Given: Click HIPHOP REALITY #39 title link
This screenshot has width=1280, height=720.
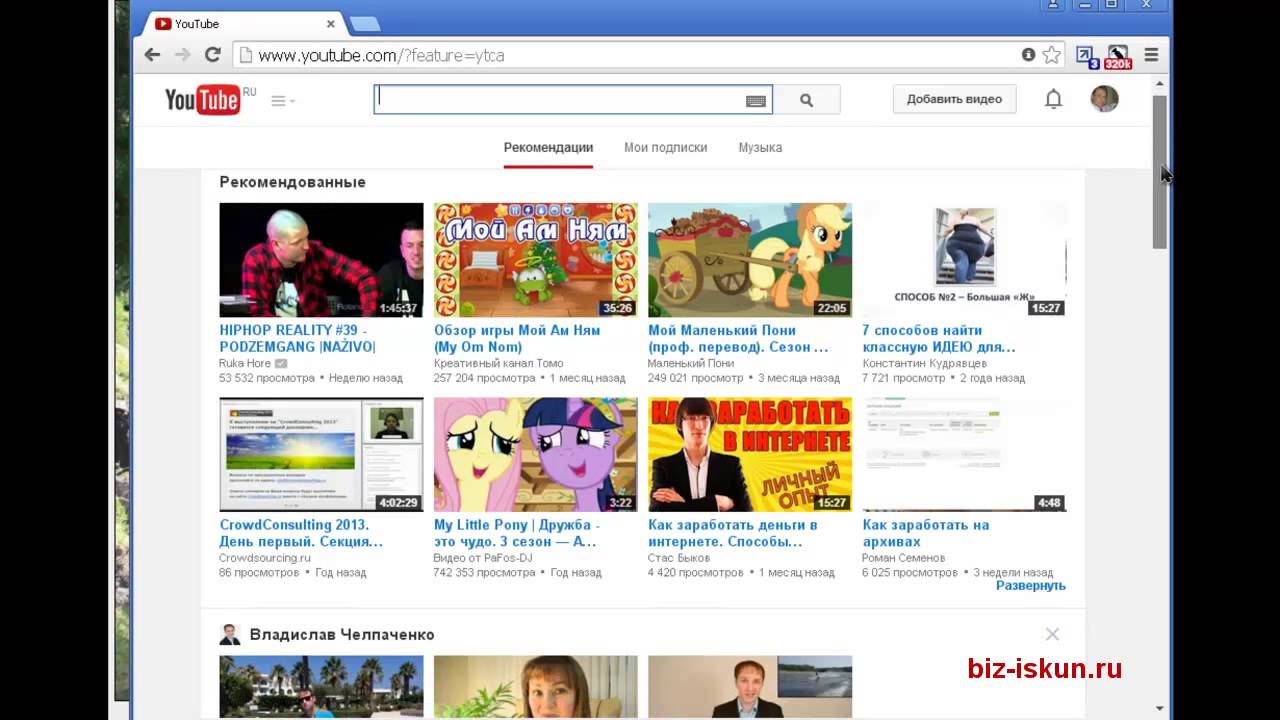Looking at the screenshot, I should click(297, 338).
